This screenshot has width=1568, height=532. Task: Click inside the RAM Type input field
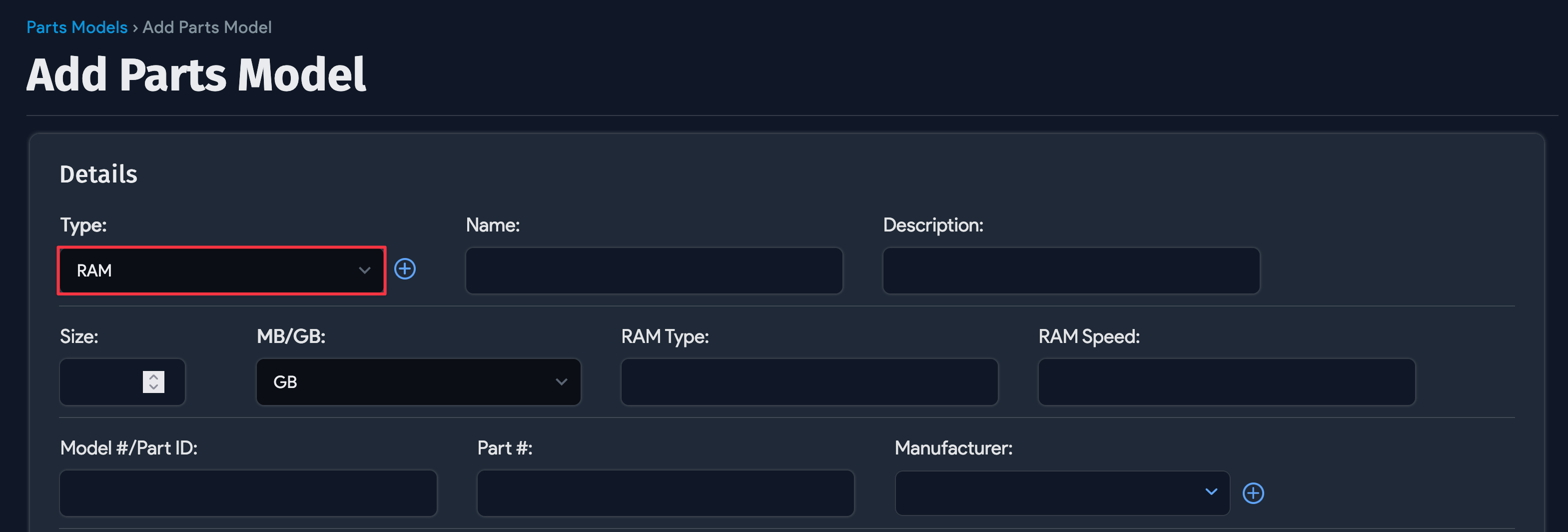[x=808, y=382]
